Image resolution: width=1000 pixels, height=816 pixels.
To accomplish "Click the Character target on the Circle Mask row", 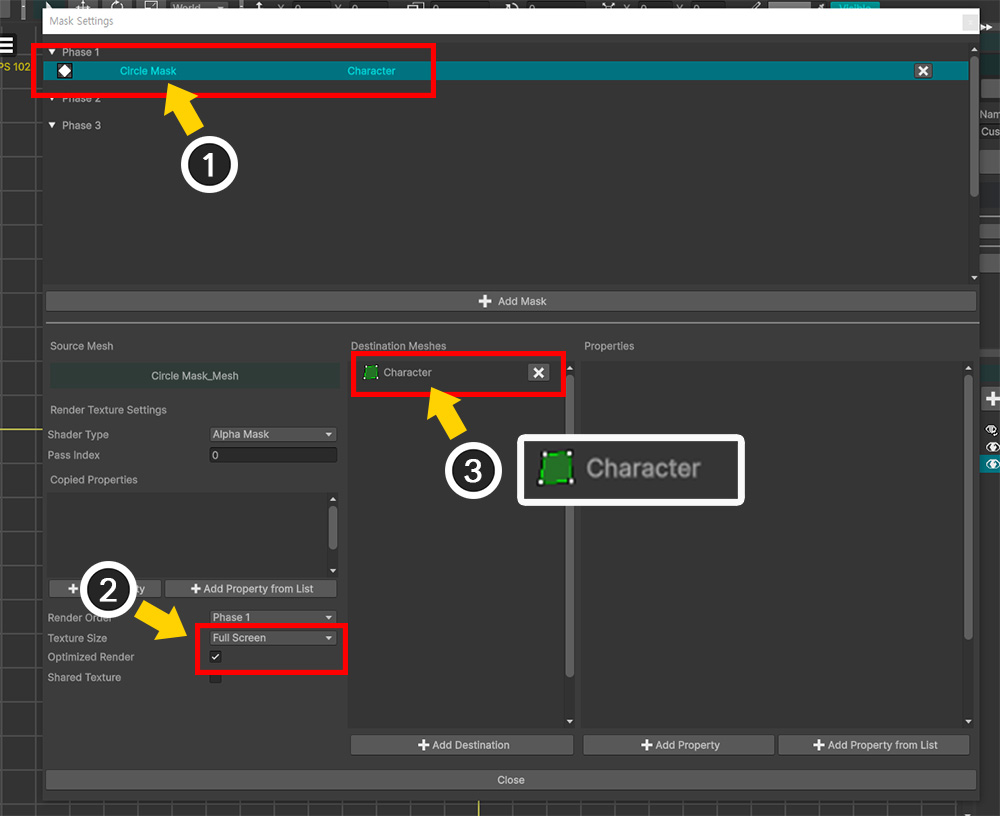I will pyautogui.click(x=371, y=71).
